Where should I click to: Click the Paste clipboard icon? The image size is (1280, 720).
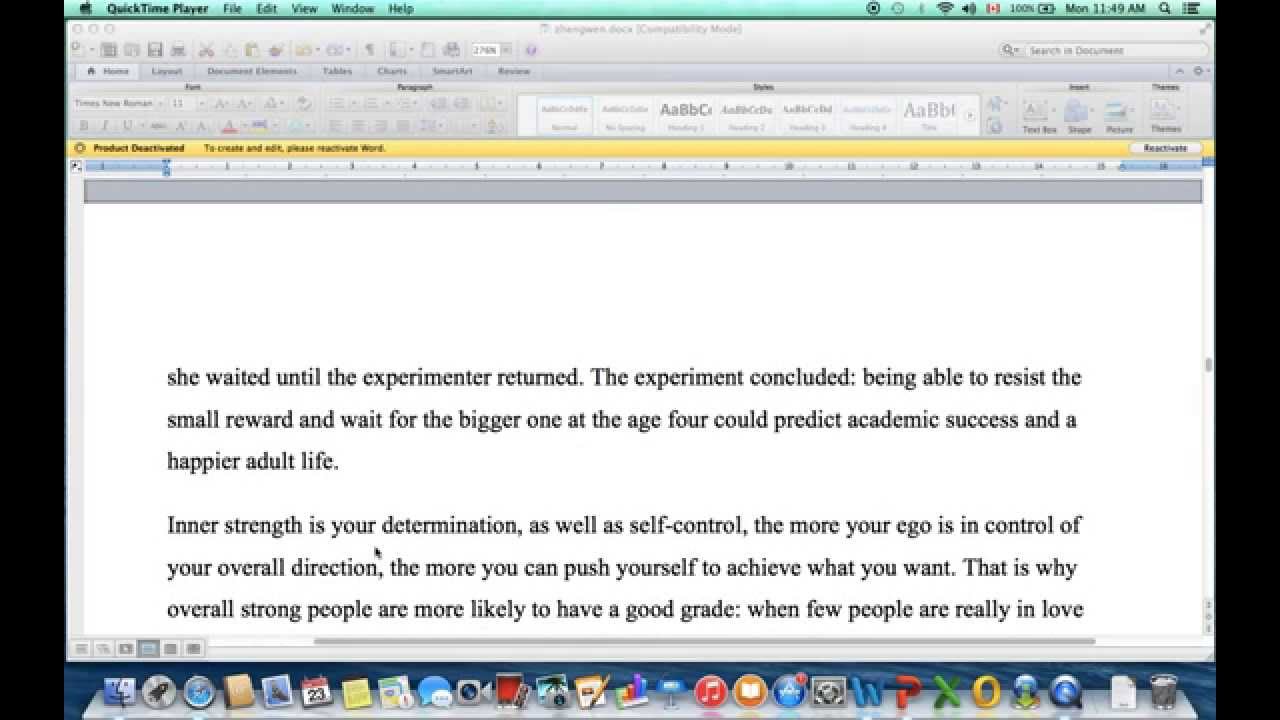251,50
